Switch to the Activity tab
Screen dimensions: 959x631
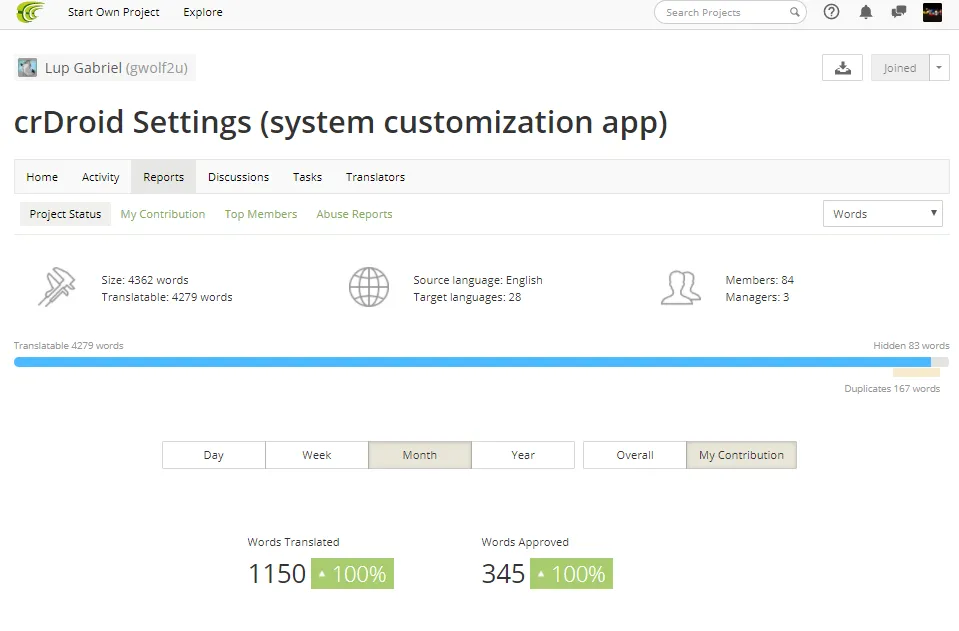(x=100, y=177)
